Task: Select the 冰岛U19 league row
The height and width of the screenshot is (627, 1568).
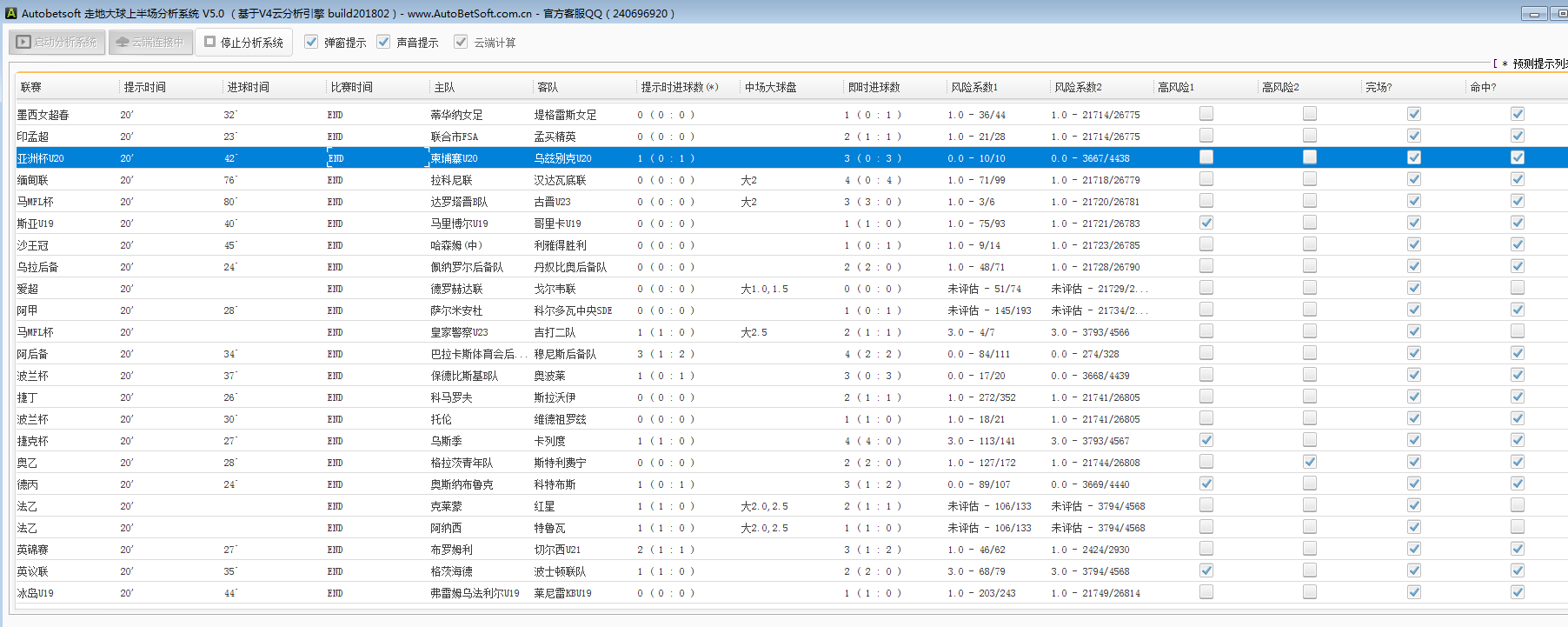Action: click(36, 593)
